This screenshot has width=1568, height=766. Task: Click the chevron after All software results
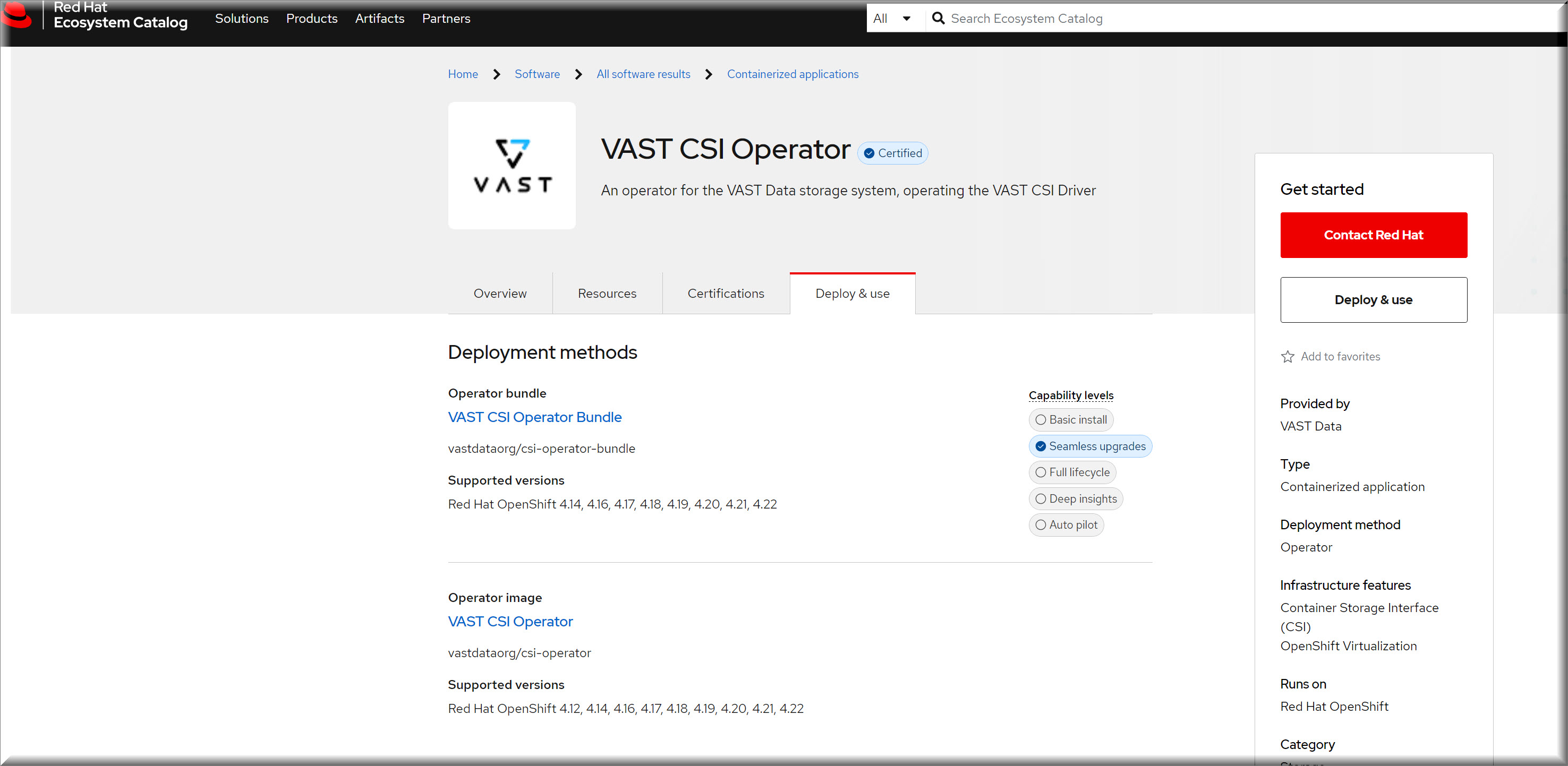coord(709,74)
